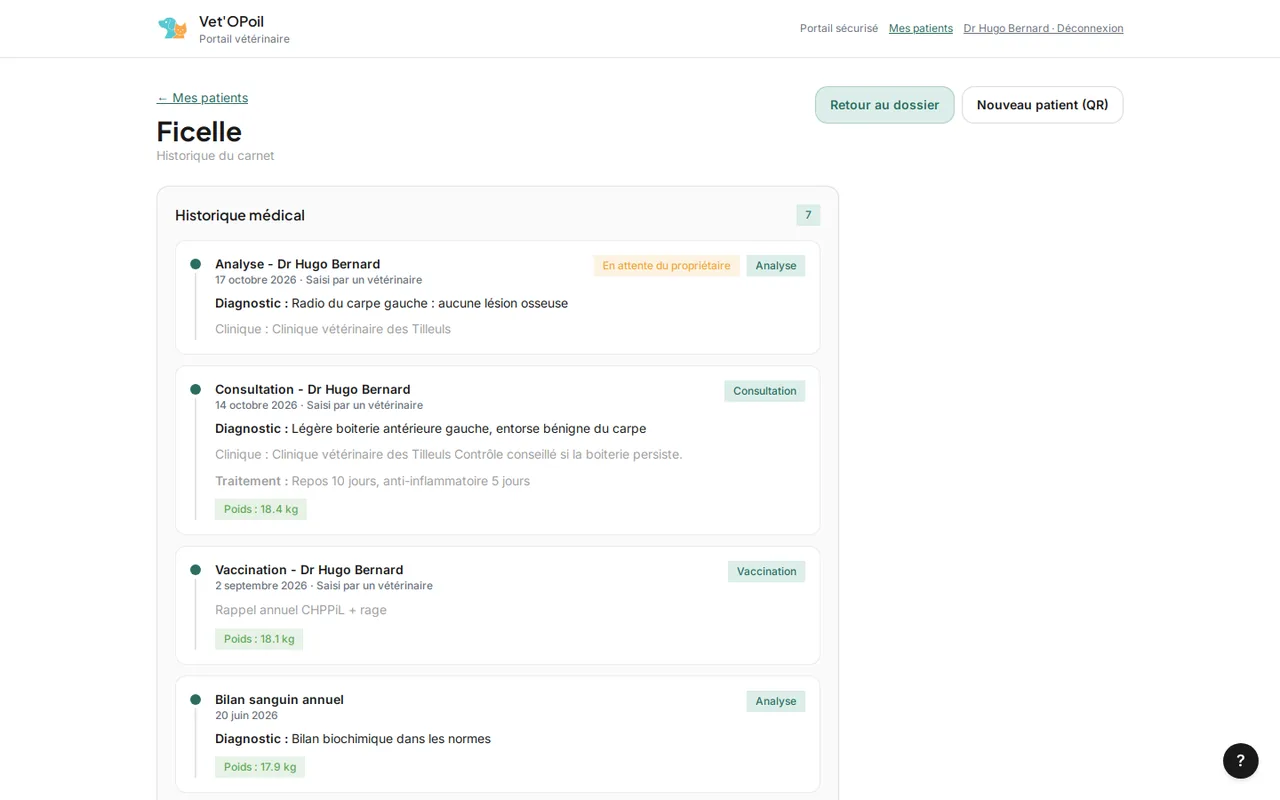The height and width of the screenshot is (800, 1280).
Task: Select the carpe gauche radio diagnostic text
Action: pyautogui.click(x=430, y=303)
